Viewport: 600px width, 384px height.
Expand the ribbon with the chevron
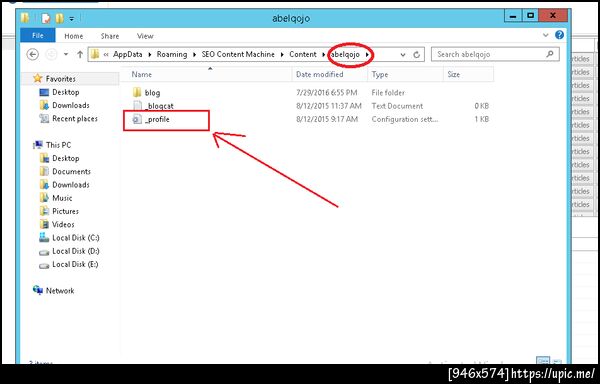546,35
